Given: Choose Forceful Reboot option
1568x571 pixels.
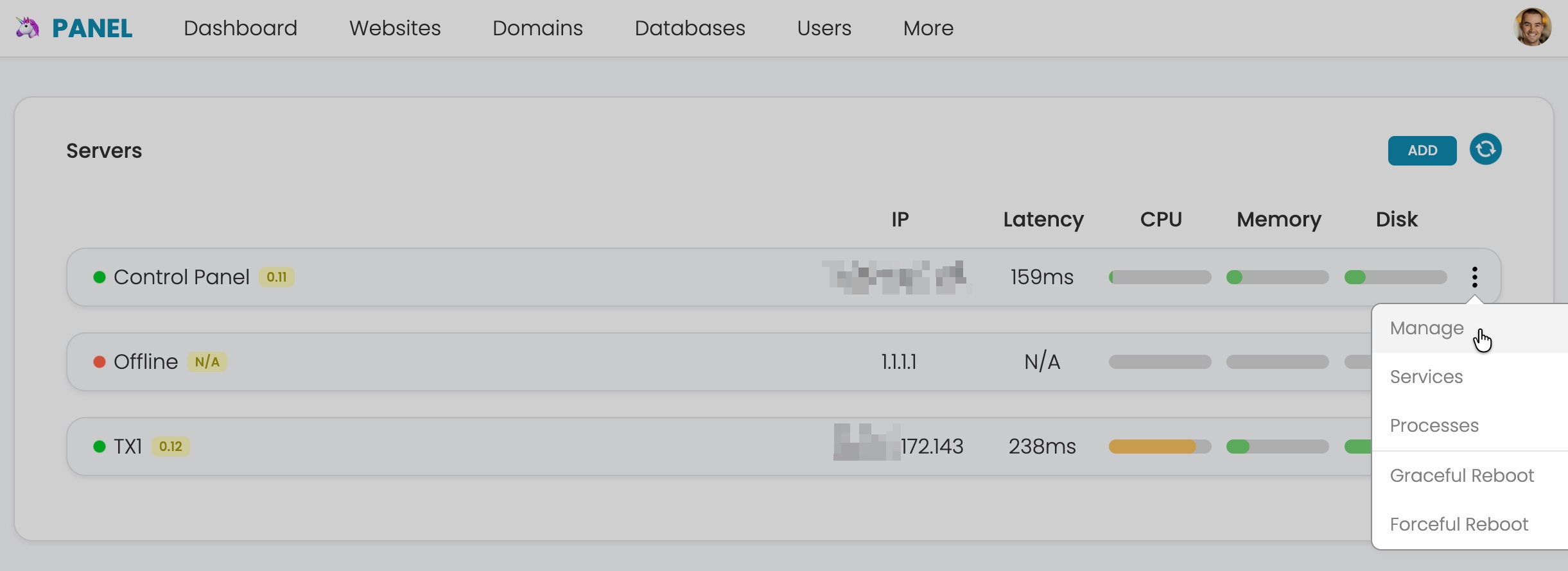Looking at the screenshot, I should tap(1459, 525).
